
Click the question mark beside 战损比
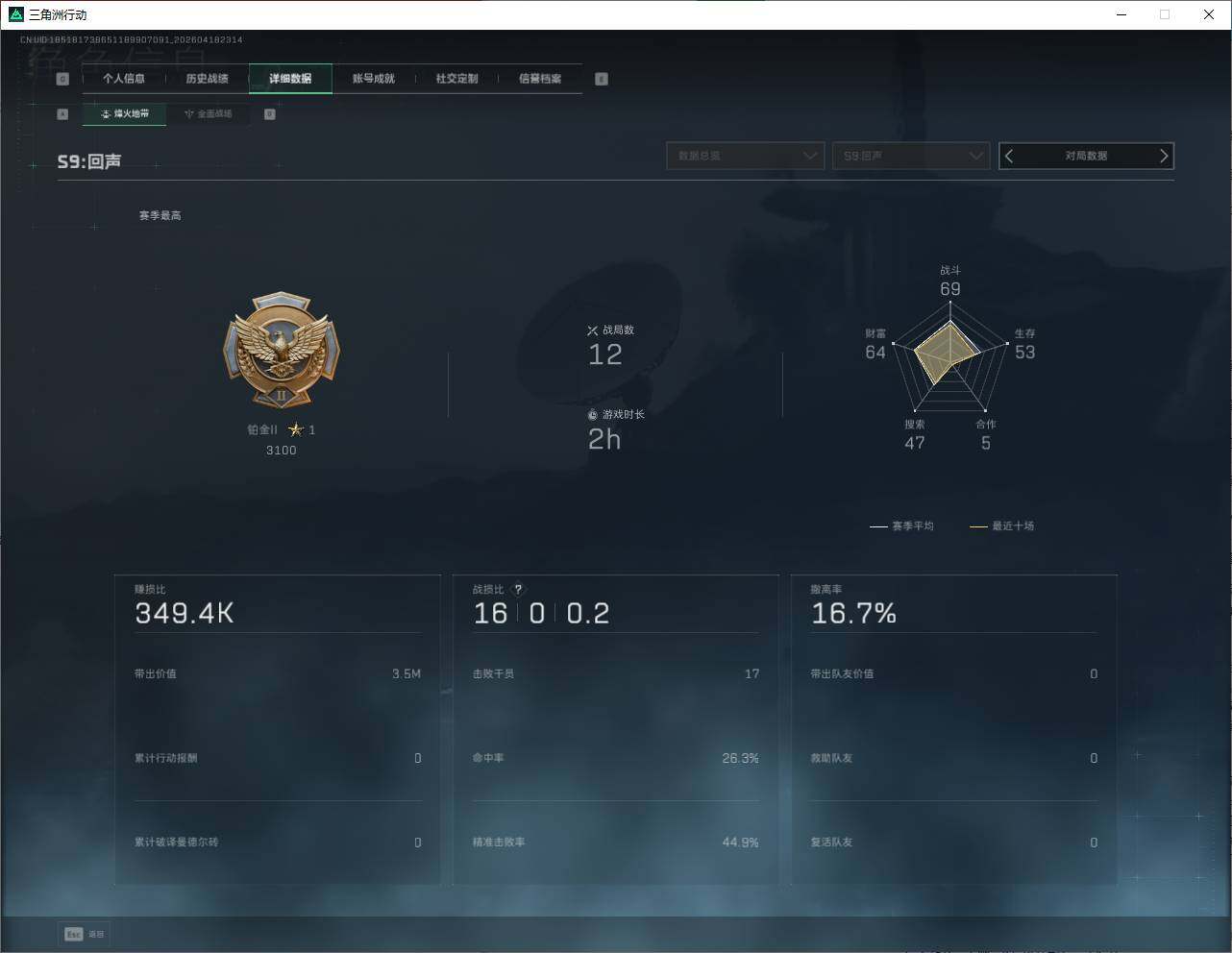[x=518, y=590]
